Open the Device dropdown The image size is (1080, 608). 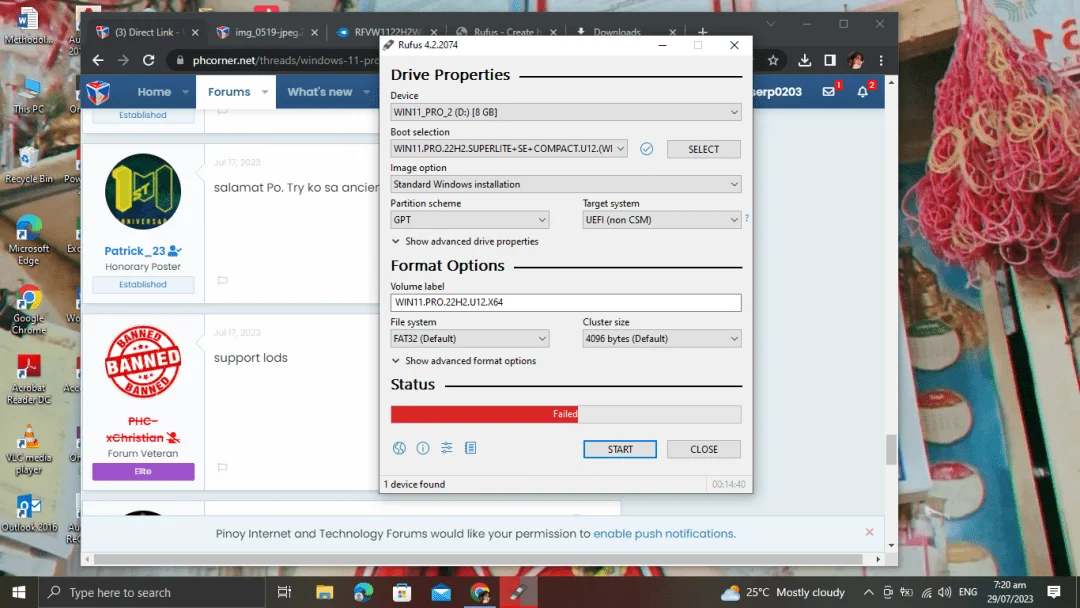point(565,112)
